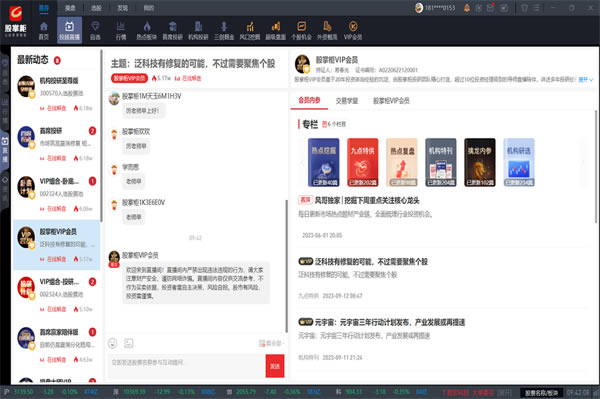
Task: Open the mail inbox icon
Action: click(491, 8)
